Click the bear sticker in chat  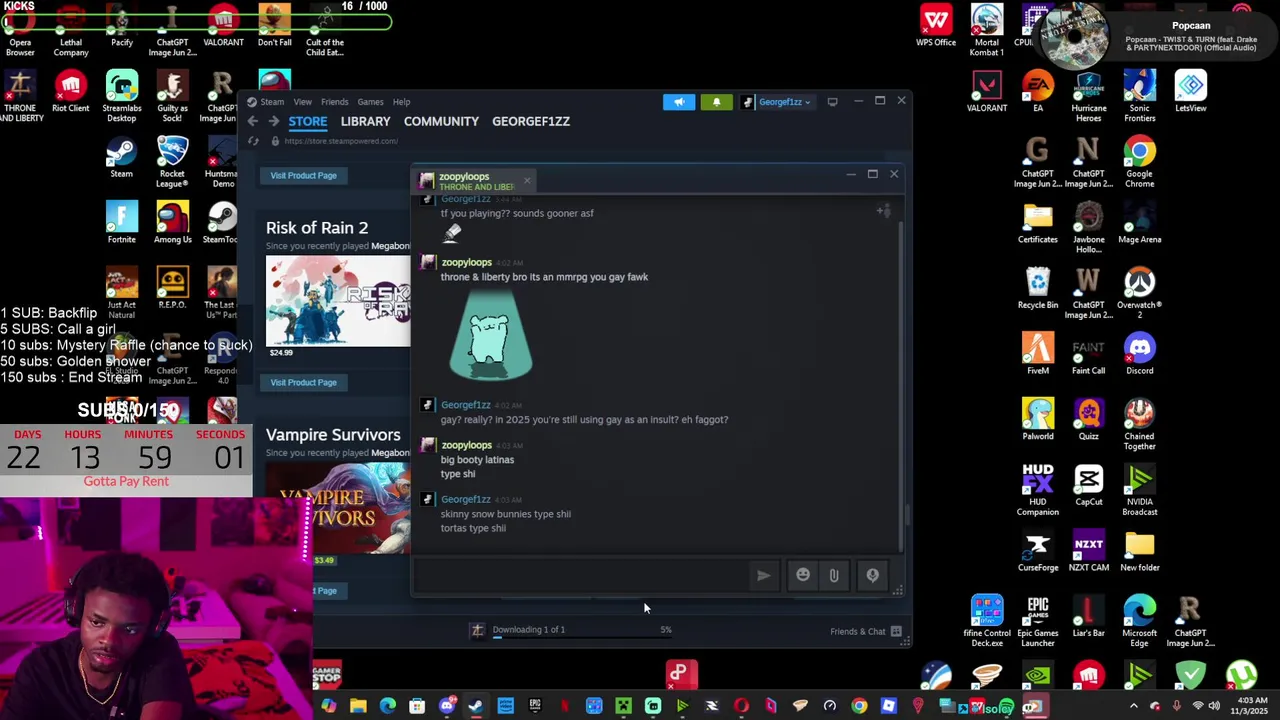tap(491, 338)
